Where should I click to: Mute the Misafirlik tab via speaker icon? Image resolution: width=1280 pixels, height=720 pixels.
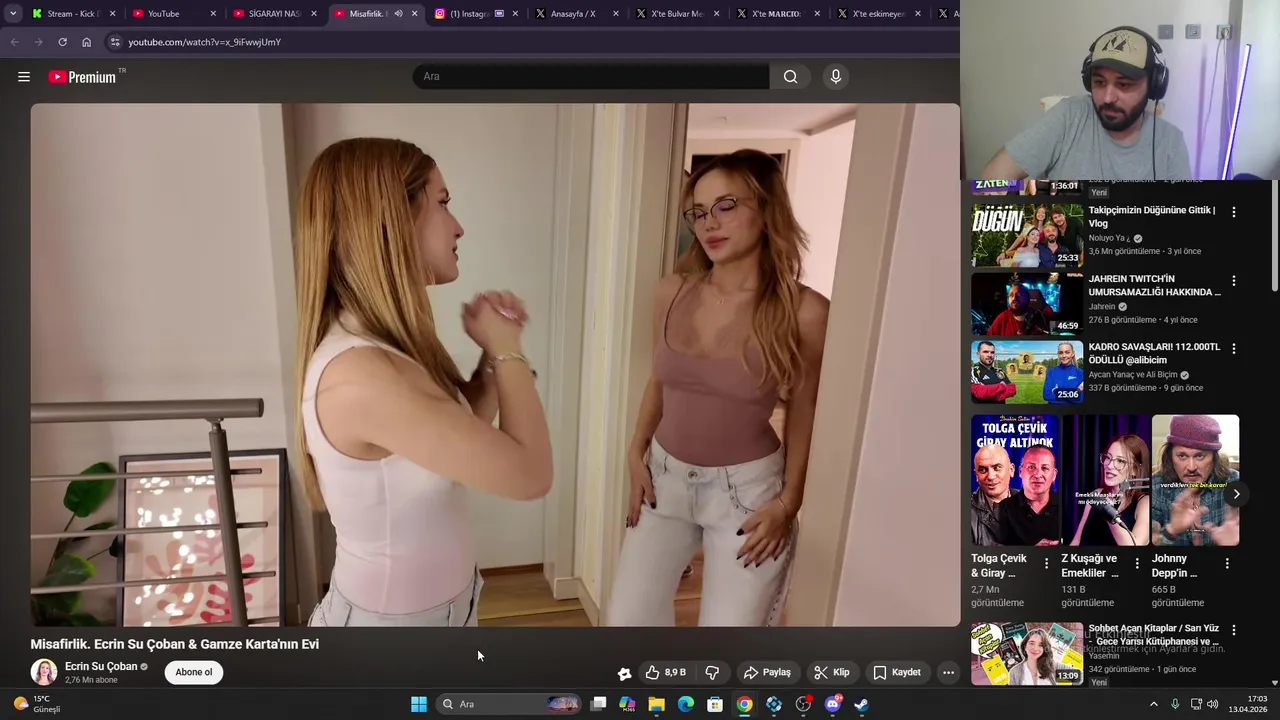pos(398,14)
